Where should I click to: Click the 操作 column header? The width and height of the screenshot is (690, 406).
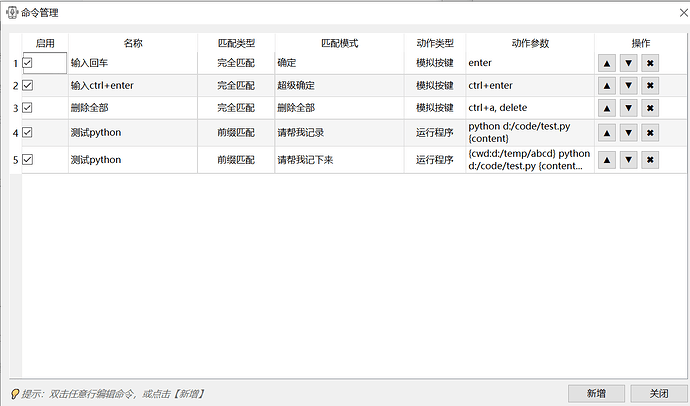click(x=641, y=43)
